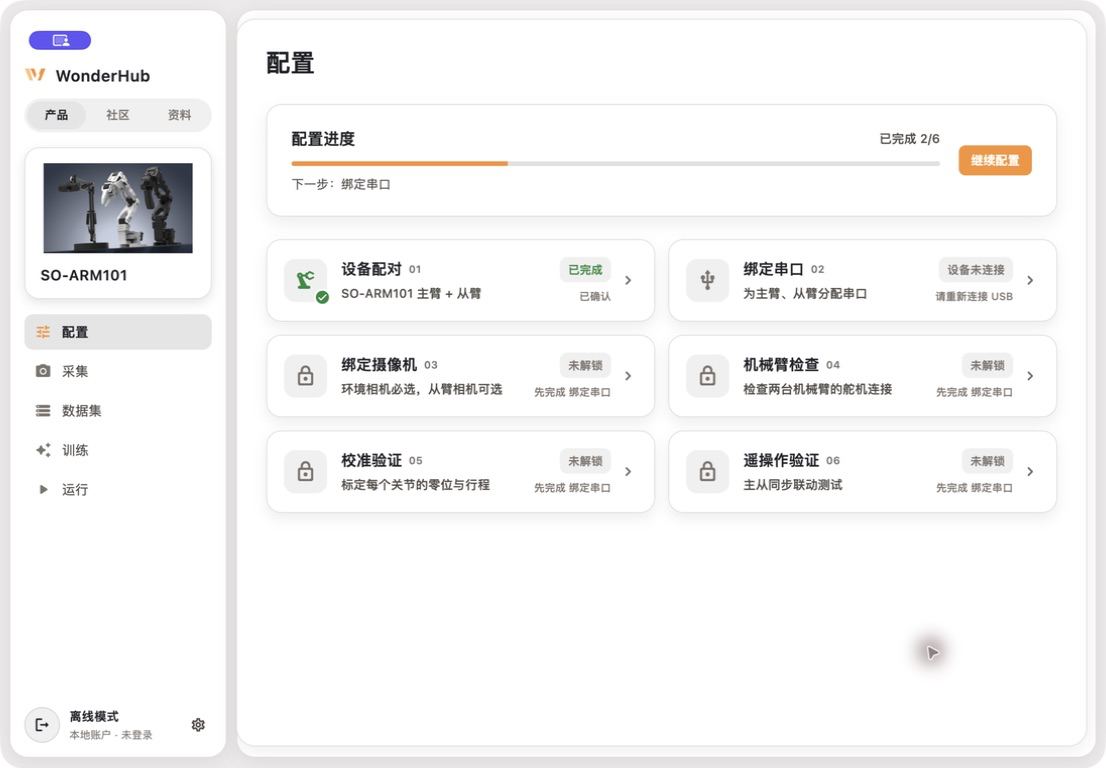Click the SO-ARM101 product thumbnail image
This screenshot has height=768, width=1106.
tap(118, 208)
